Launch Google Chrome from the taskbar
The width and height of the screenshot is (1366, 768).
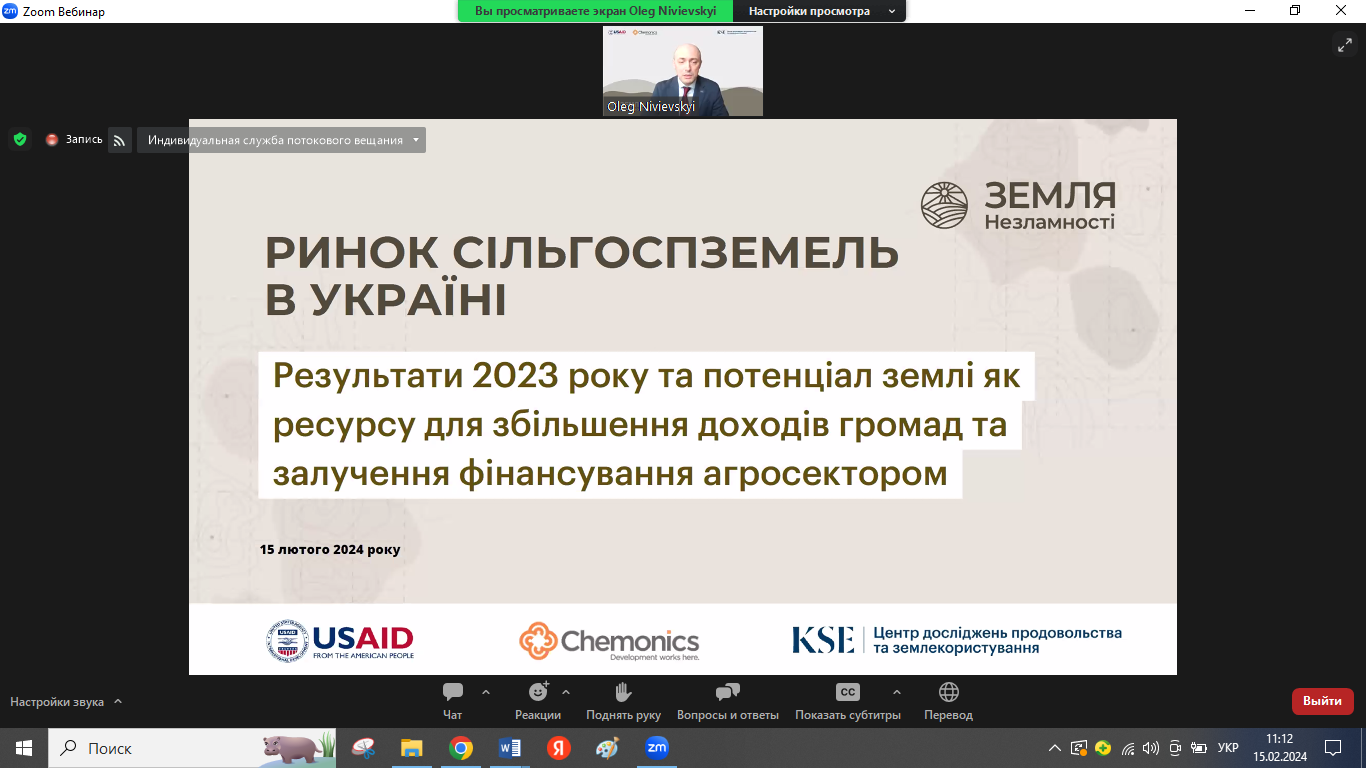click(461, 748)
